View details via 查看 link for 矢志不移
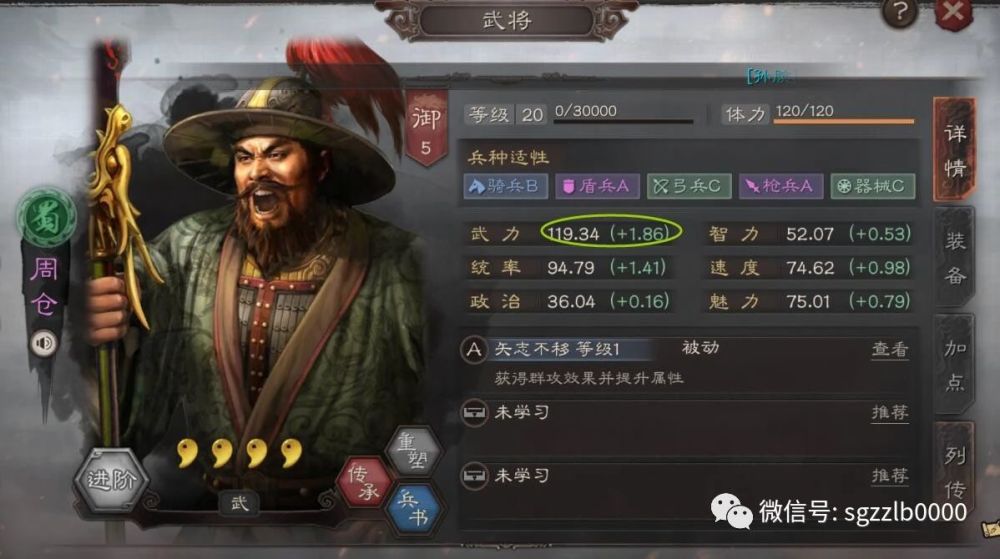The image size is (1000, 559). pos(890,349)
